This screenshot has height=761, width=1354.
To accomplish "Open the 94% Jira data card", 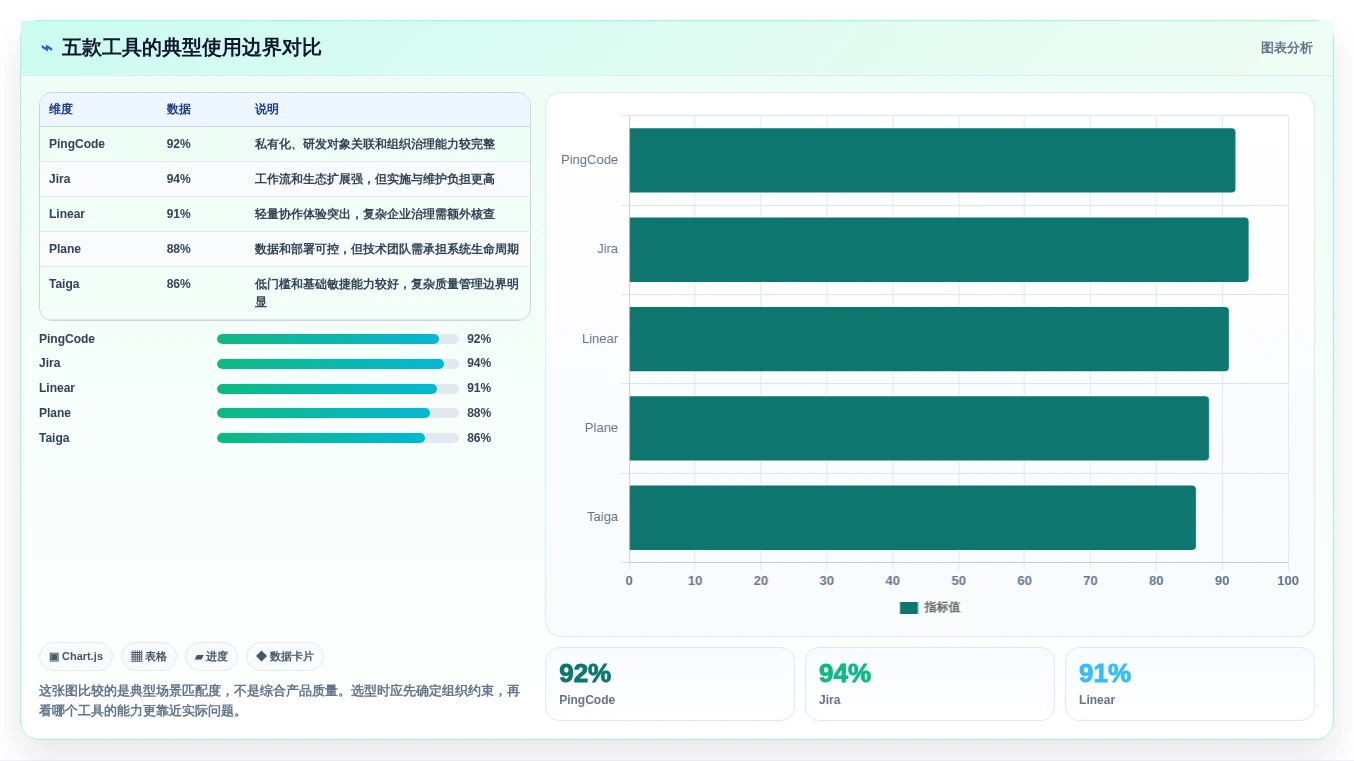I will pos(930,684).
